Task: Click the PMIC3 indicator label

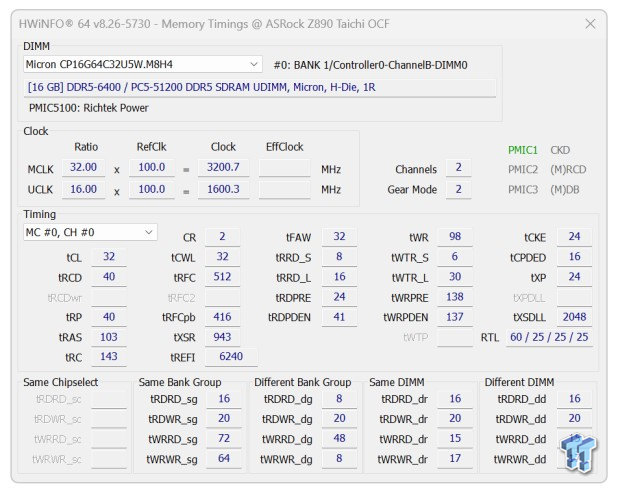Action: (523, 190)
